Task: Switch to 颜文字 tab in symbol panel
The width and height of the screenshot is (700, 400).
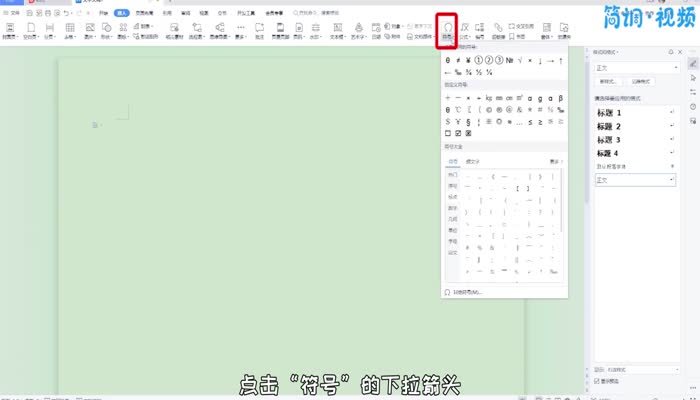Action: tap(472, 161)
